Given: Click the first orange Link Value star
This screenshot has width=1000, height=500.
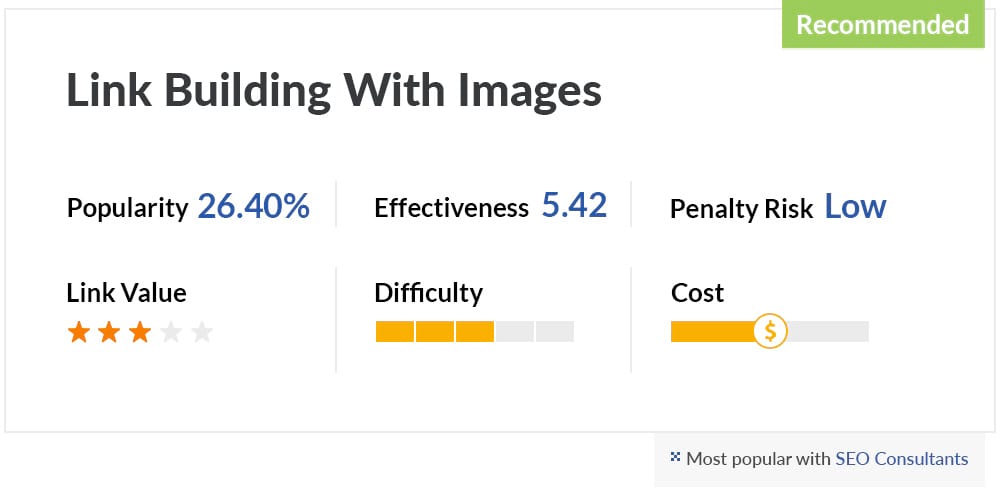Looking at the screenshot, I should coord(78,332).
